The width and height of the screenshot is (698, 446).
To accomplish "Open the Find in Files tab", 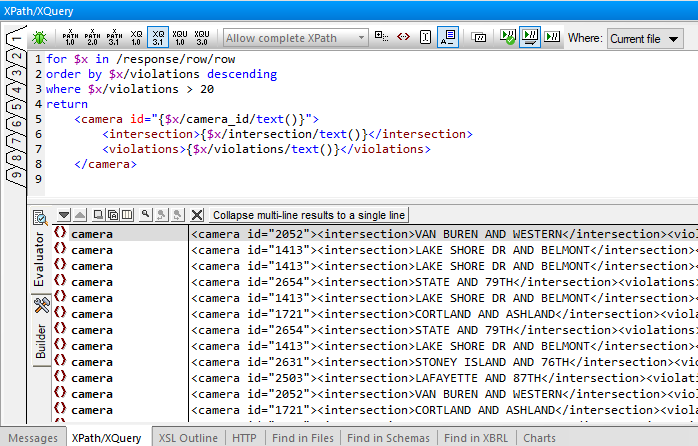I will point(301,438).
